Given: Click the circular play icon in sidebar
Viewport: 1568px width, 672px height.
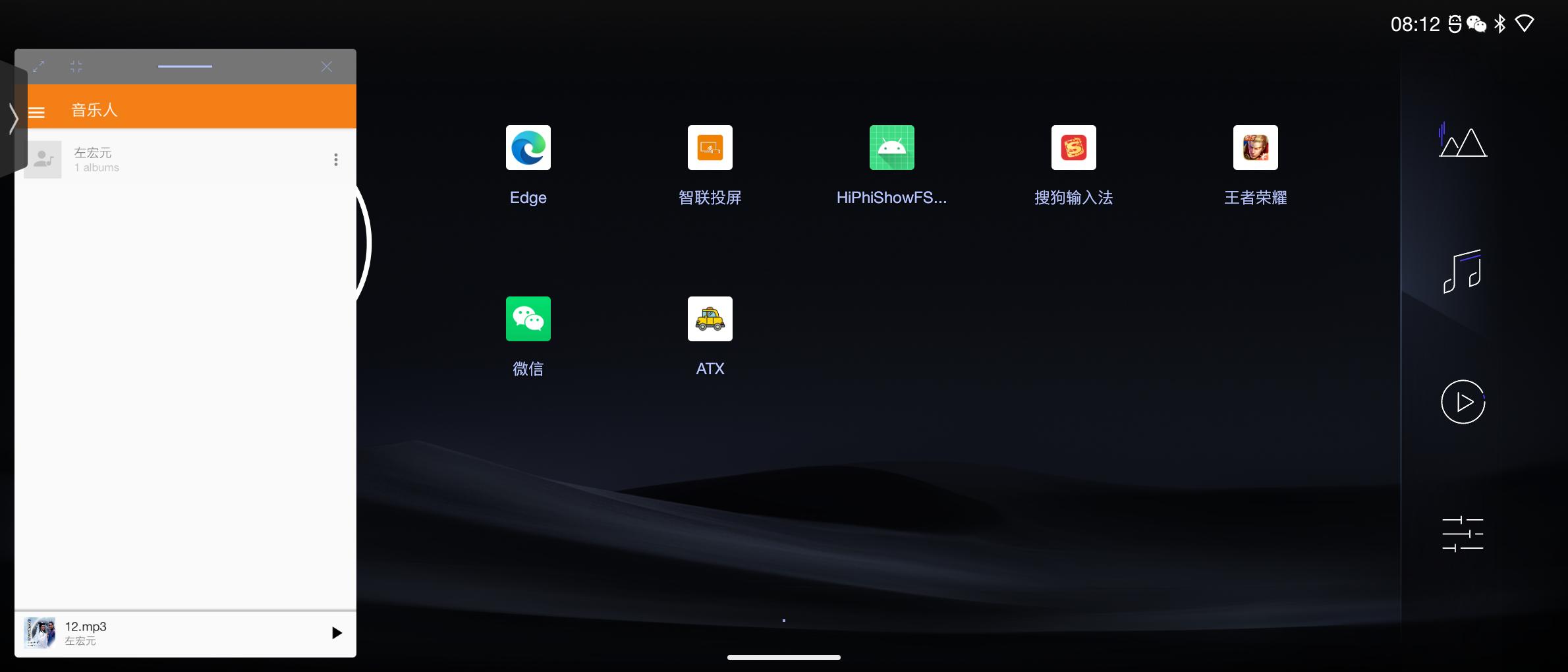Looking at the screenshot, I should (x=1463, y=402).
